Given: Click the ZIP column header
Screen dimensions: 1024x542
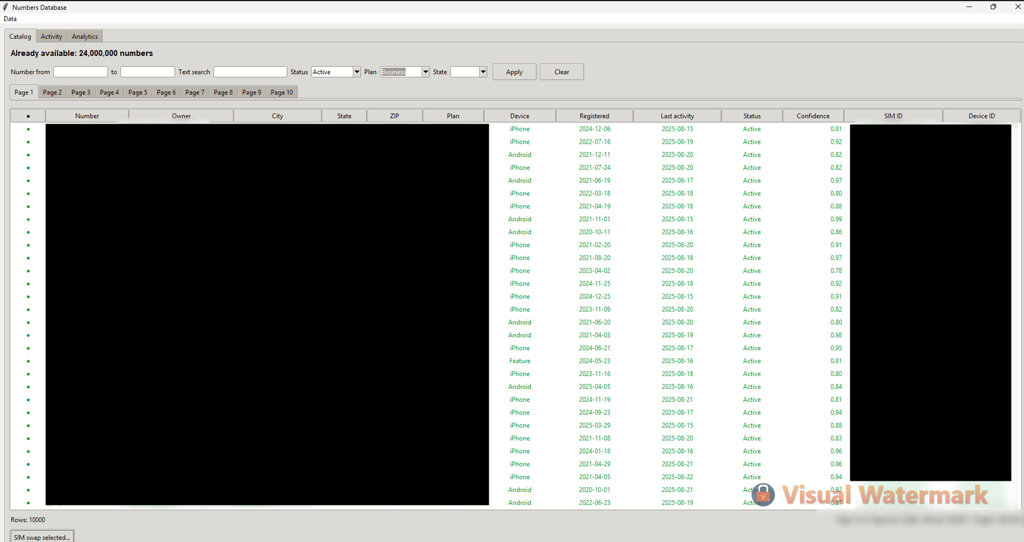Looking at the screenshot, I should (394, 116).
